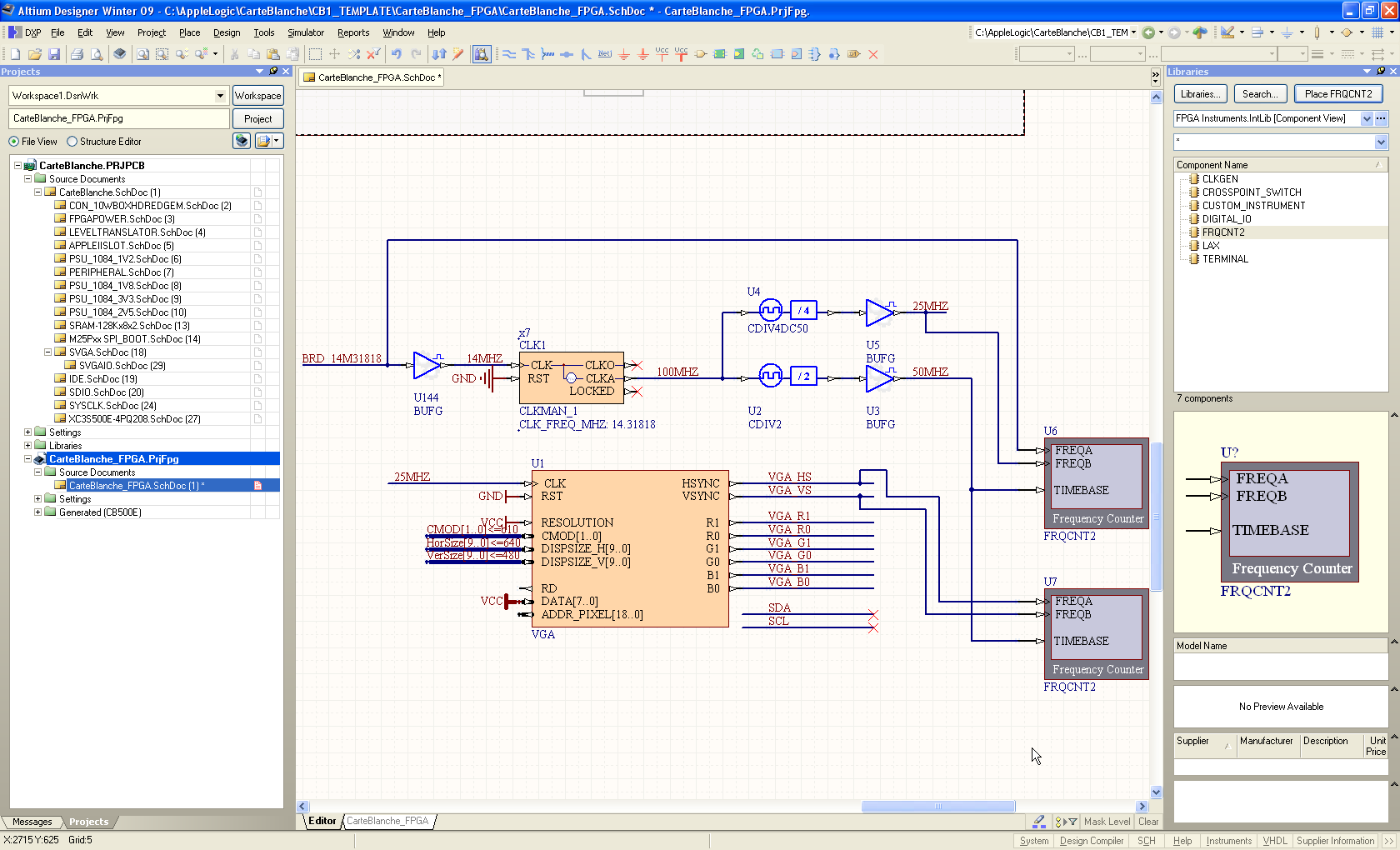The height and width of the screenshot is (850, 1400).
Task: Click the Print icon in toolbar
Action: coord(77,54)
